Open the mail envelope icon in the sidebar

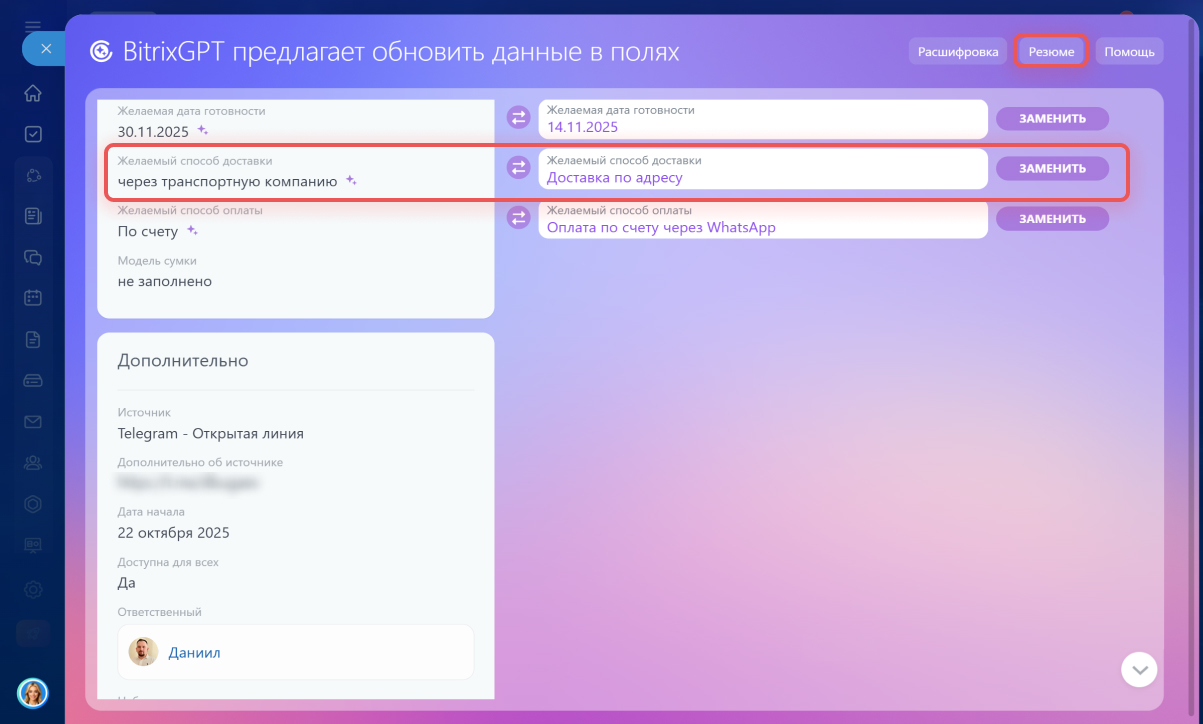(33, 421)
